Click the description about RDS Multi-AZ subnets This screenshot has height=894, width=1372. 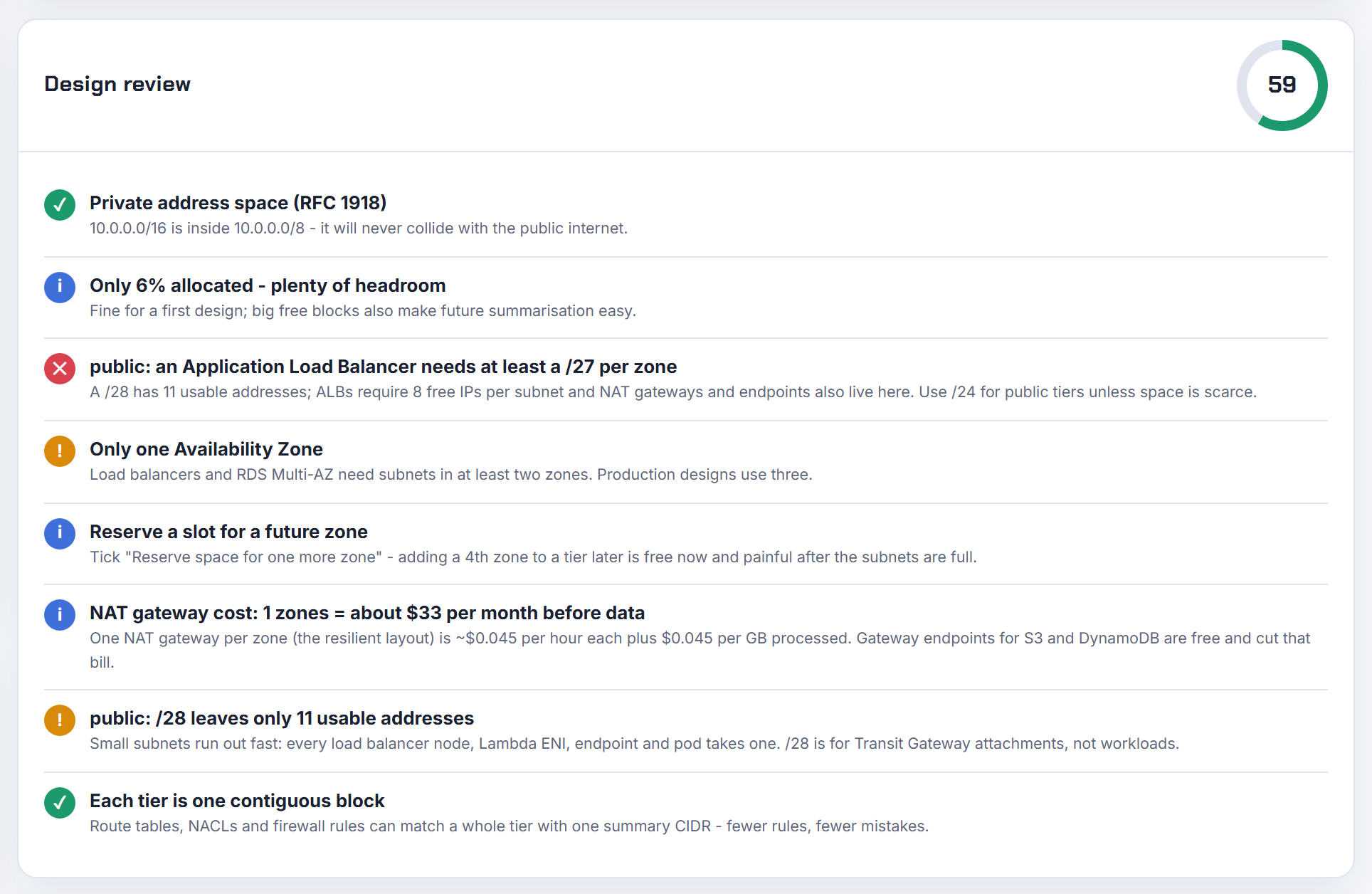(x=451, y=475)
